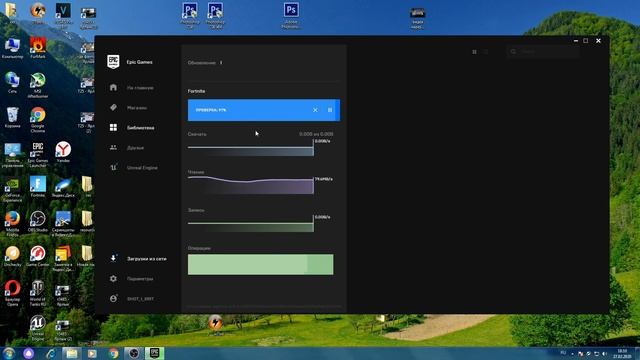Screen dimensions: 640x360
Task: Open File Explorer from the taskbar
Action: (71, 353)
